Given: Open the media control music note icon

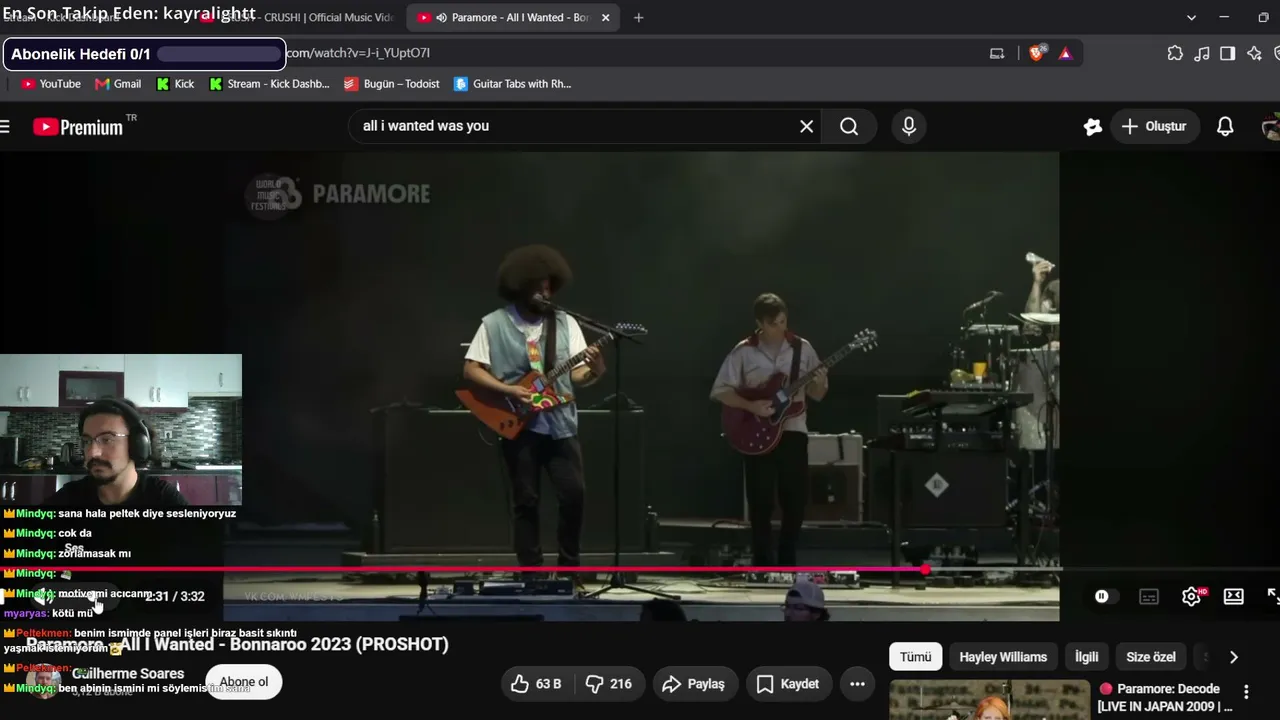Looking at the screenshot, I should 1202,53.
